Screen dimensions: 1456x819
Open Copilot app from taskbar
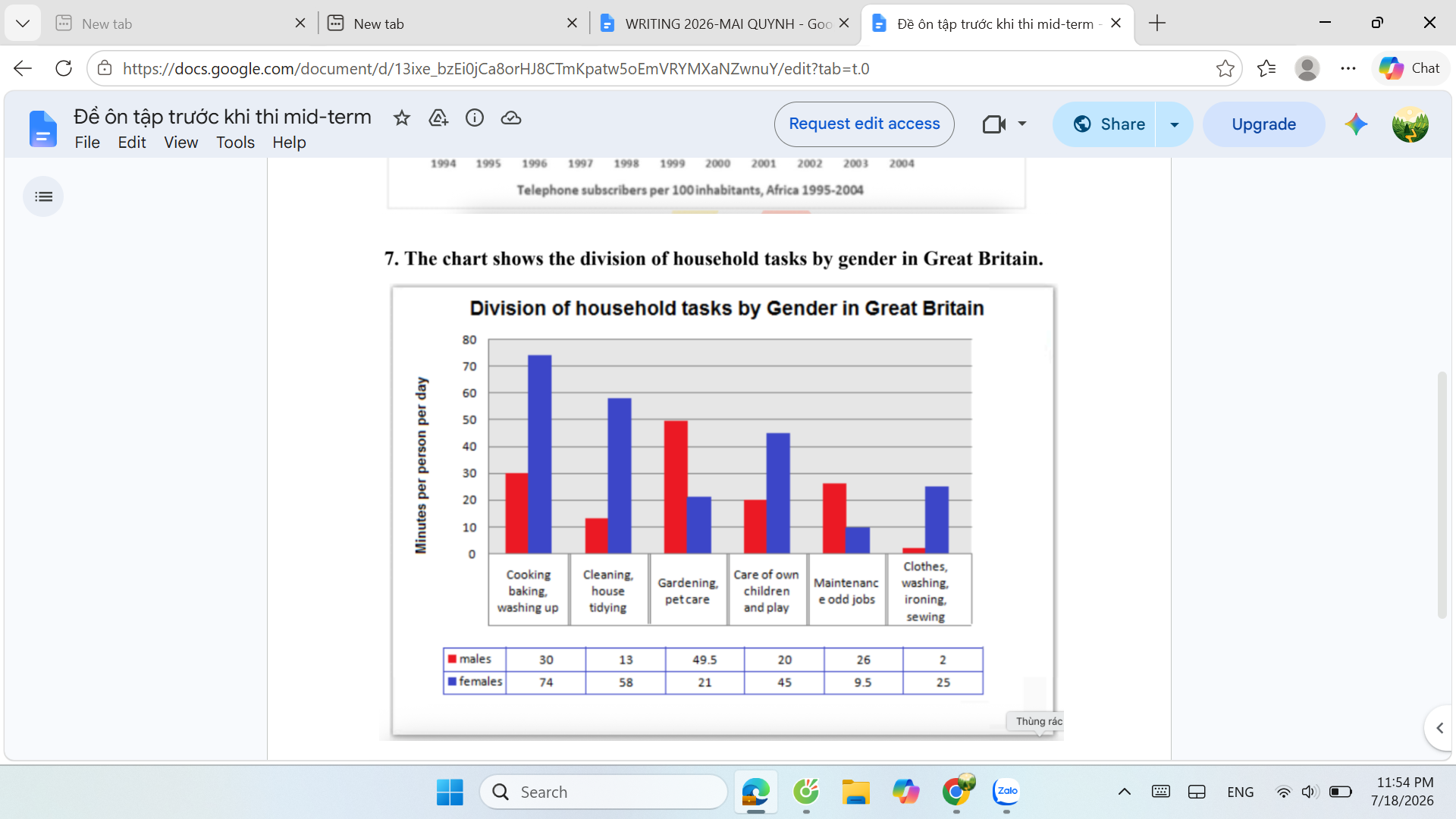905,792
